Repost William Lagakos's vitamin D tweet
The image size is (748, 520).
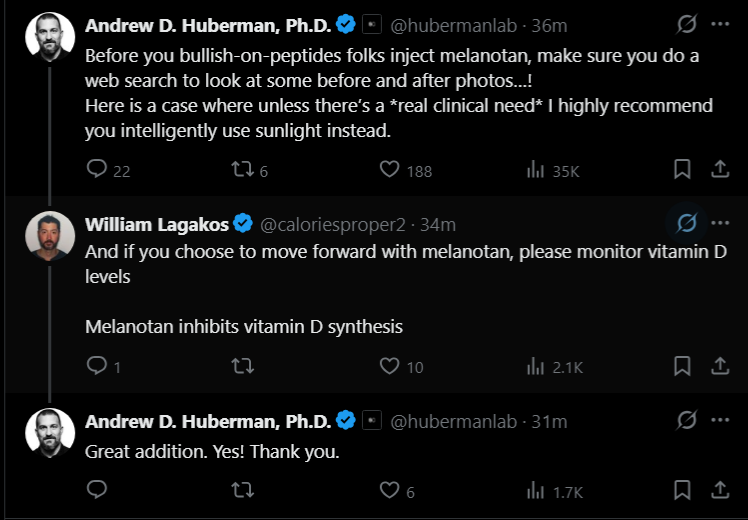click(241, 366)
